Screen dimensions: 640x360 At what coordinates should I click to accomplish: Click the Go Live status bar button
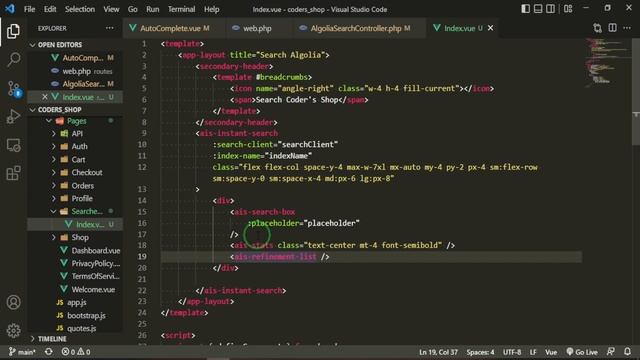(582, 352)
